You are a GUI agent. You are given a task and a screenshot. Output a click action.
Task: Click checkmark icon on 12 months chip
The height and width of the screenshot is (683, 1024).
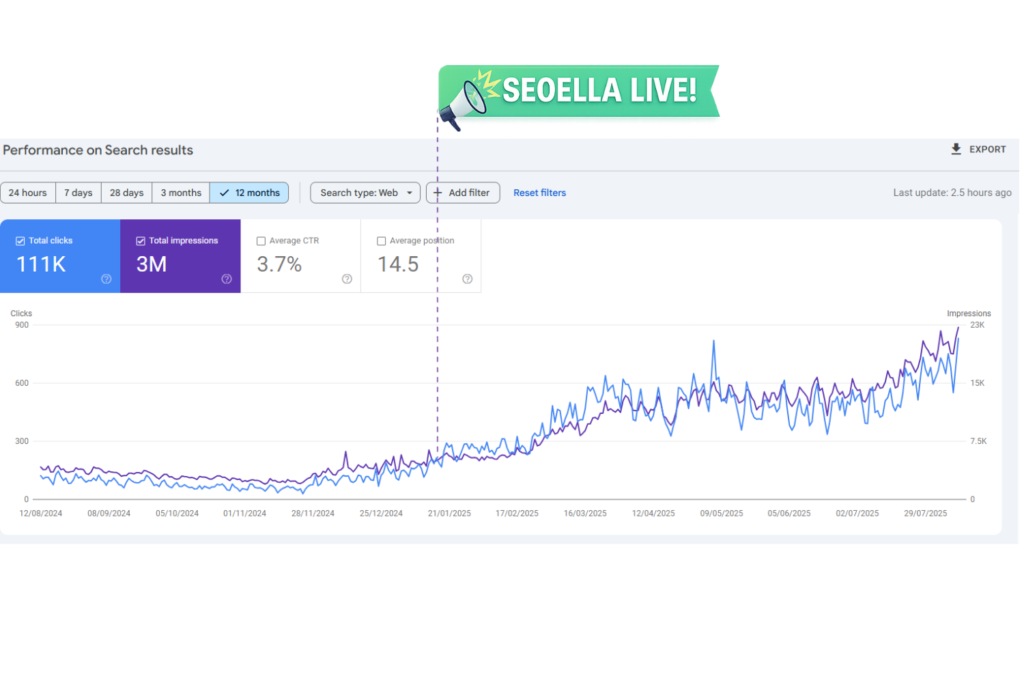pyautogui.click(x=224, y=193)
